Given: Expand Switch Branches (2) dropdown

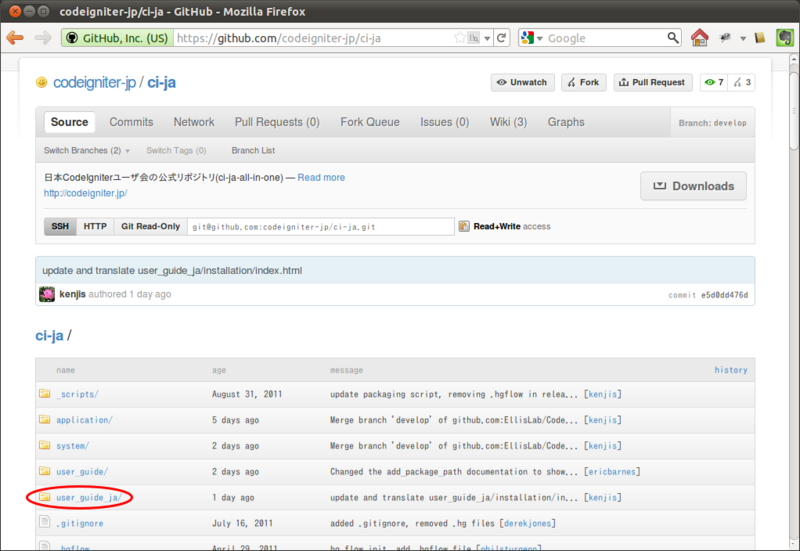Looking at the screenshot, I should click(x=87, y=151).
